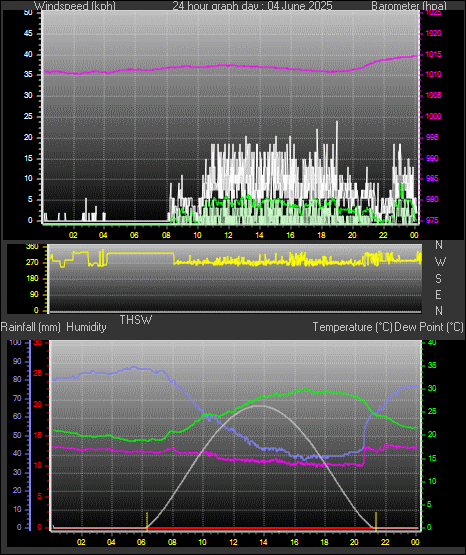The image size is (466, 555).
Task: Click the 100 humidity axis value
Action: (16, 342)
